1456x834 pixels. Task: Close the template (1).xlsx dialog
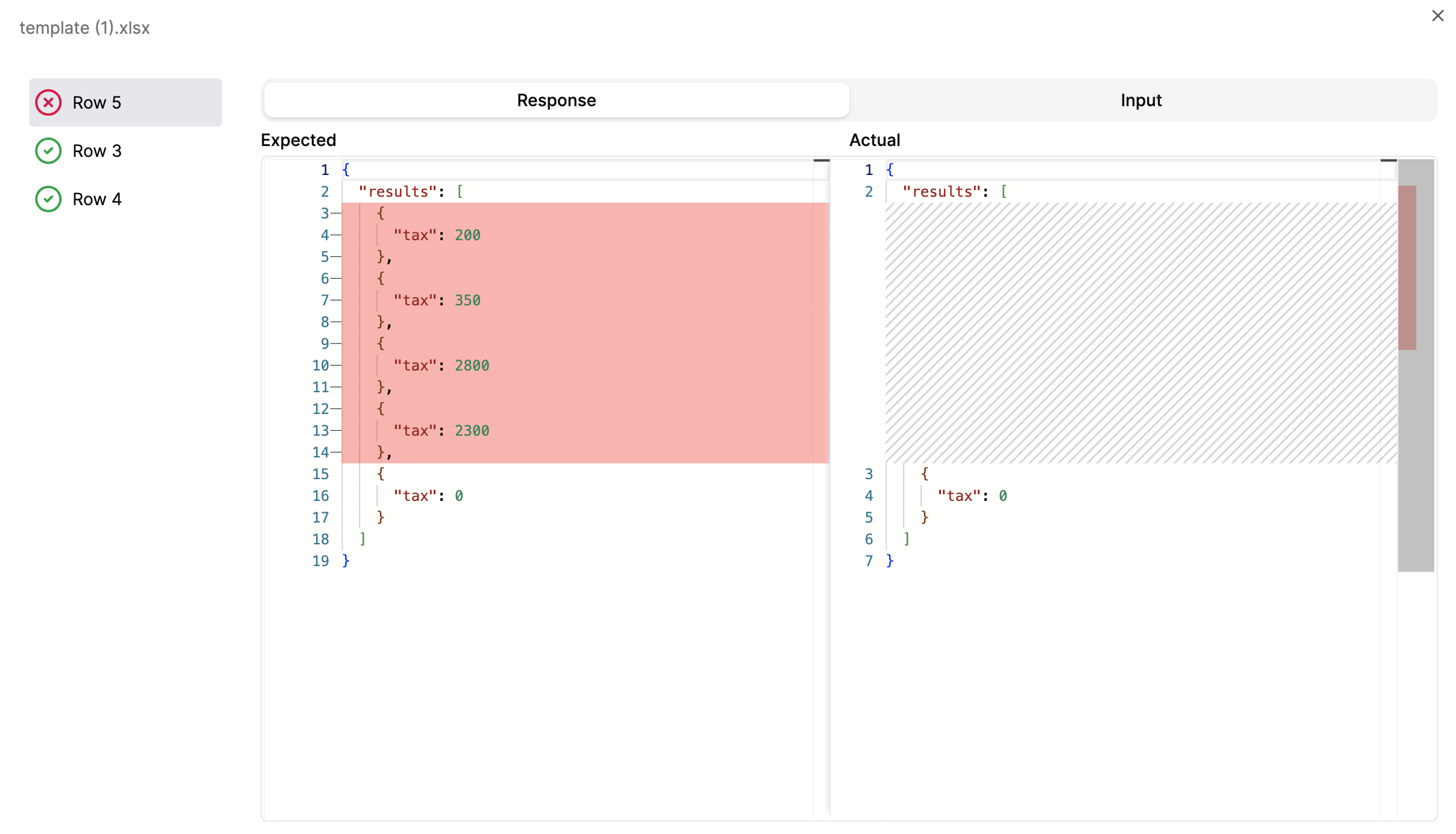1437,16
